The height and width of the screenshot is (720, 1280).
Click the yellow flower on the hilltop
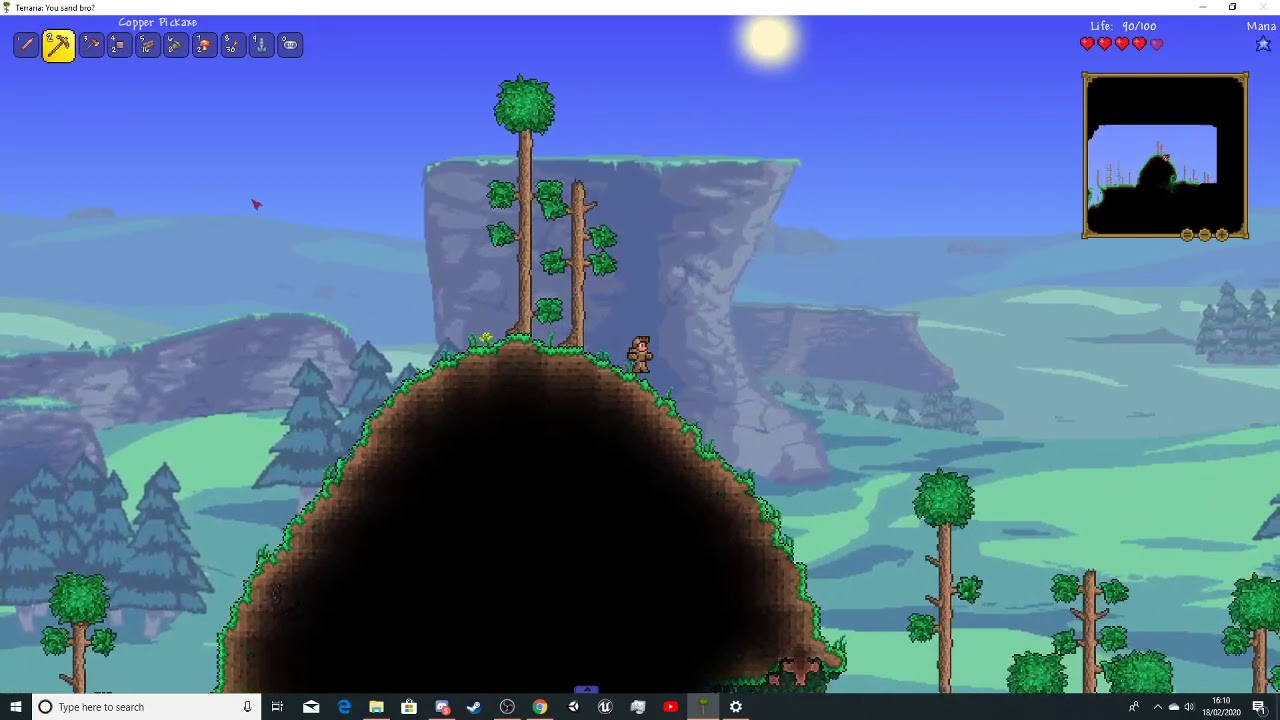(x=486, y=339)
